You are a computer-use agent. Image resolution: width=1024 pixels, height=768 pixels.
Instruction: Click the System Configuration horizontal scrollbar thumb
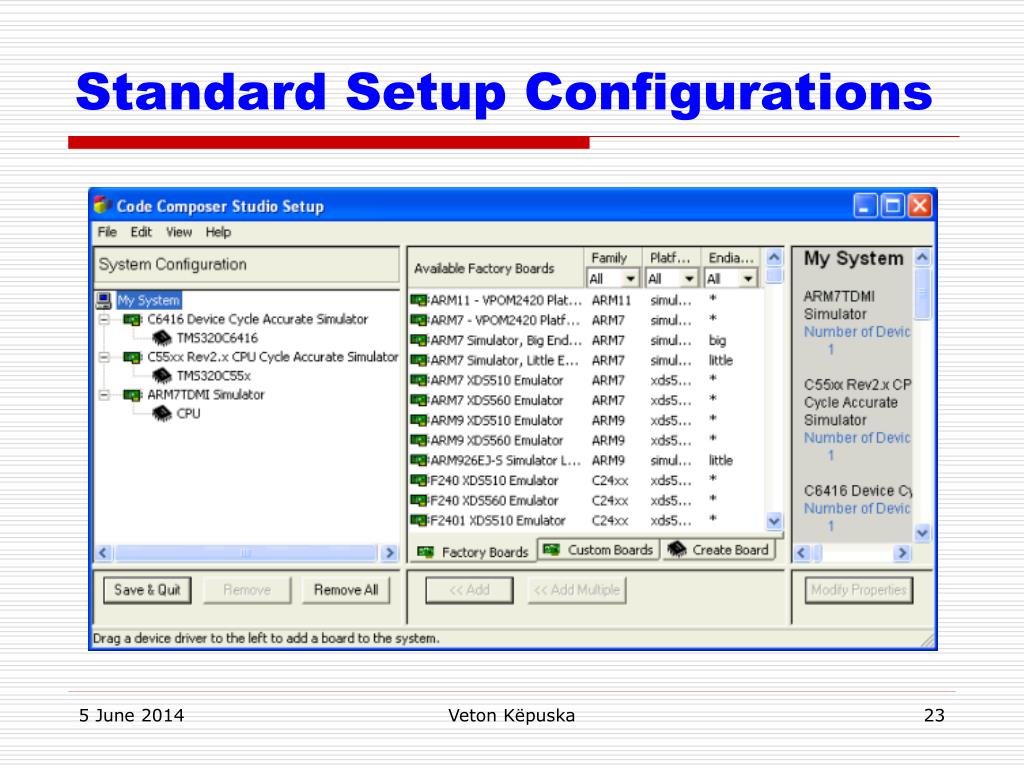click(x=246, y=553)
